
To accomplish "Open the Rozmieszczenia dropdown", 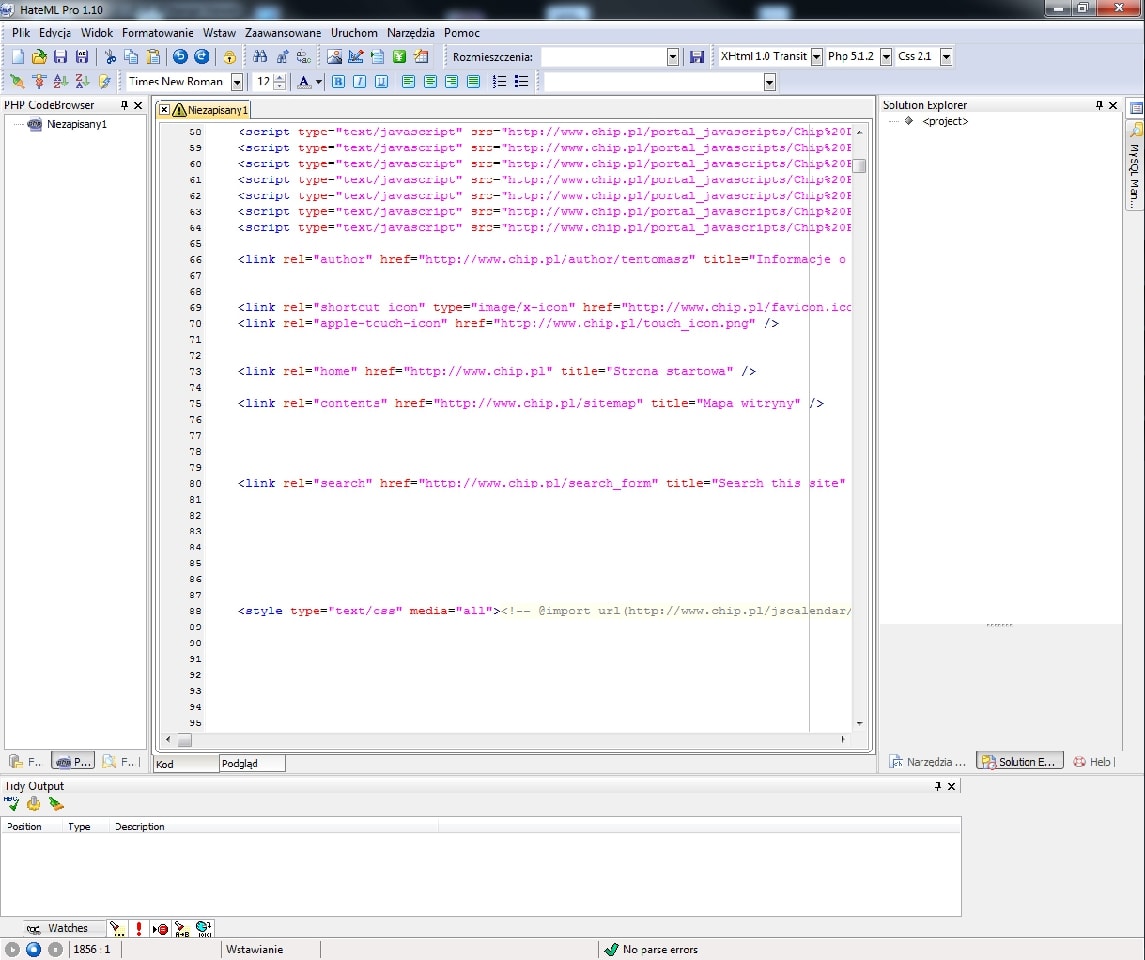I will point(672,57).
